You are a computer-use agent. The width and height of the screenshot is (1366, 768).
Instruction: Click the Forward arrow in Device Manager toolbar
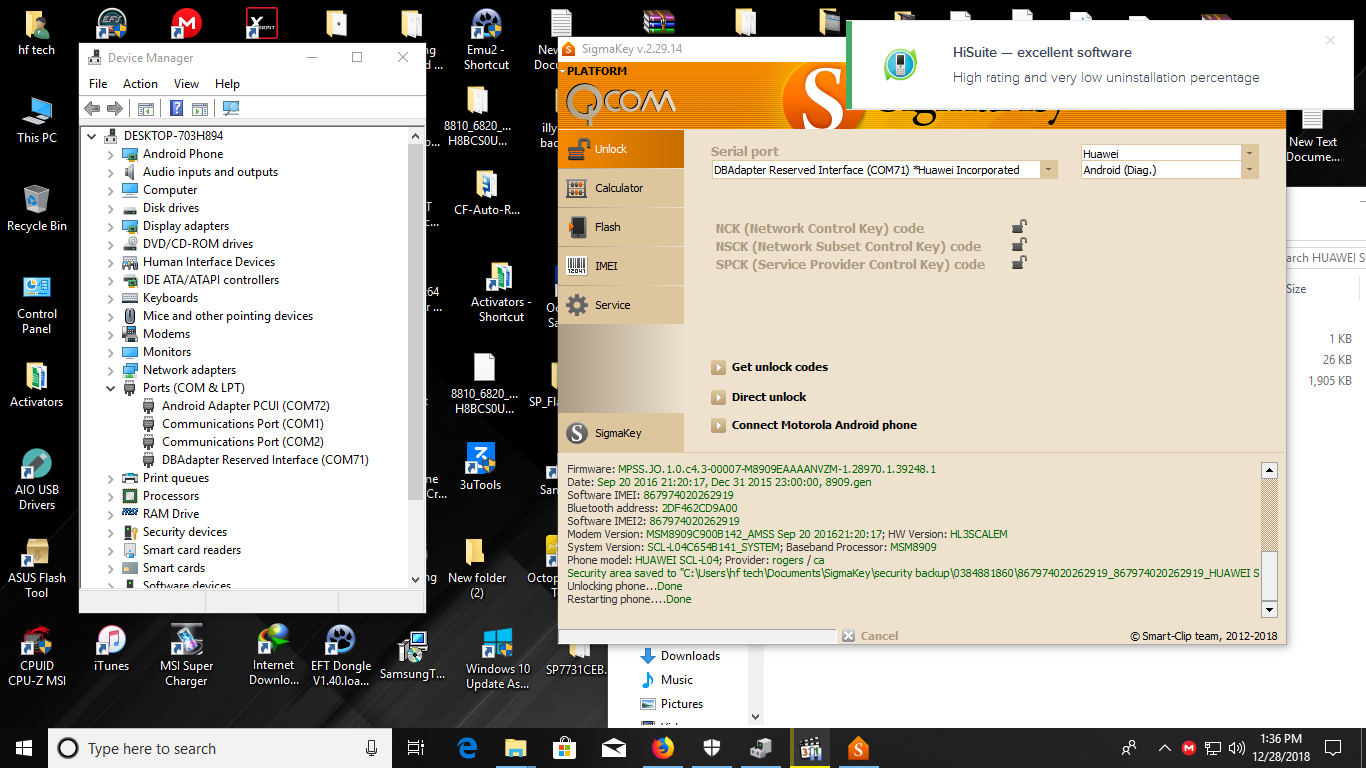pos(114,108)
